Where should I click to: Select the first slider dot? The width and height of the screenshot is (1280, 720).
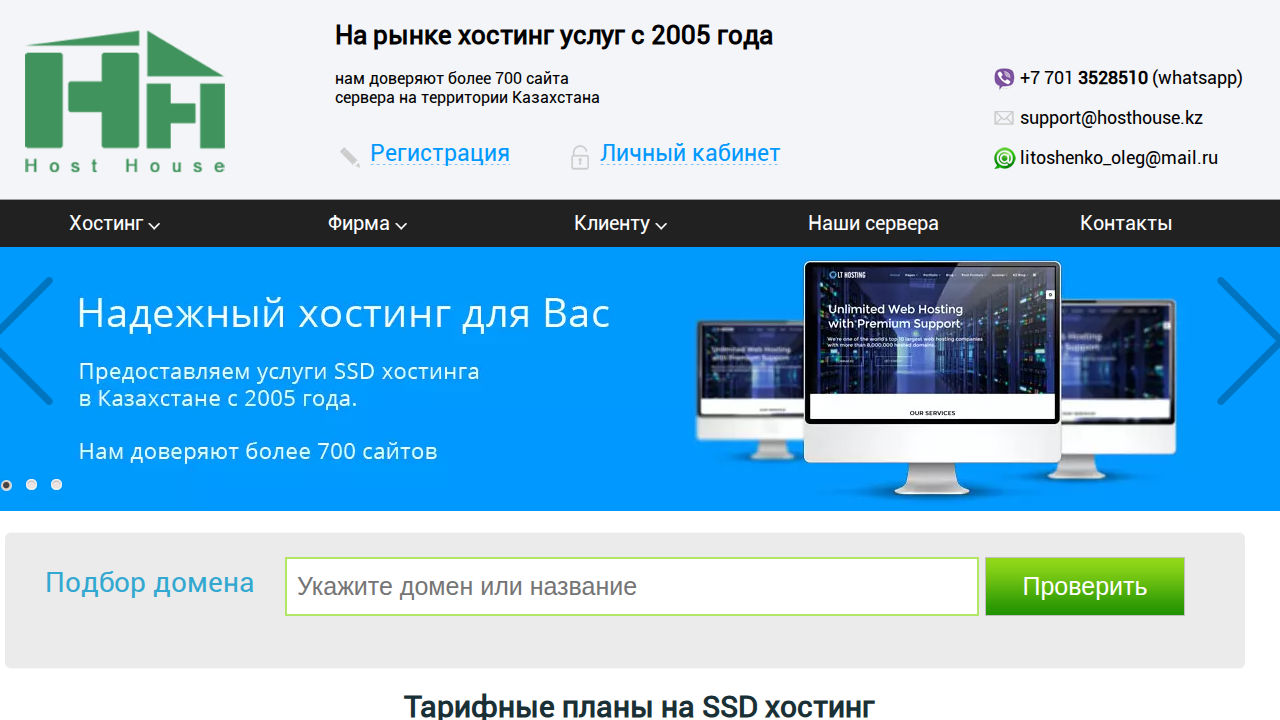coord(6,484)
